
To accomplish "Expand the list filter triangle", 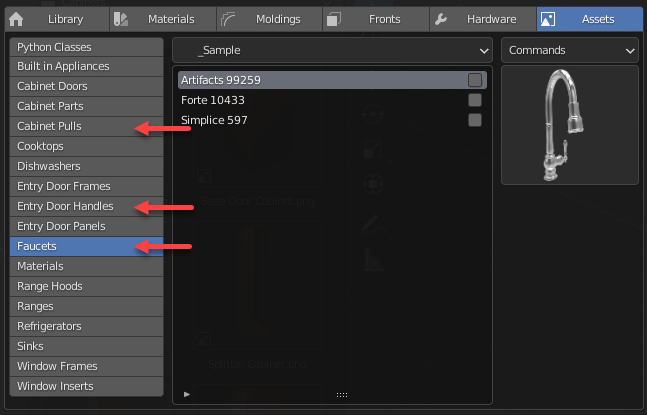I will point(187,395).
